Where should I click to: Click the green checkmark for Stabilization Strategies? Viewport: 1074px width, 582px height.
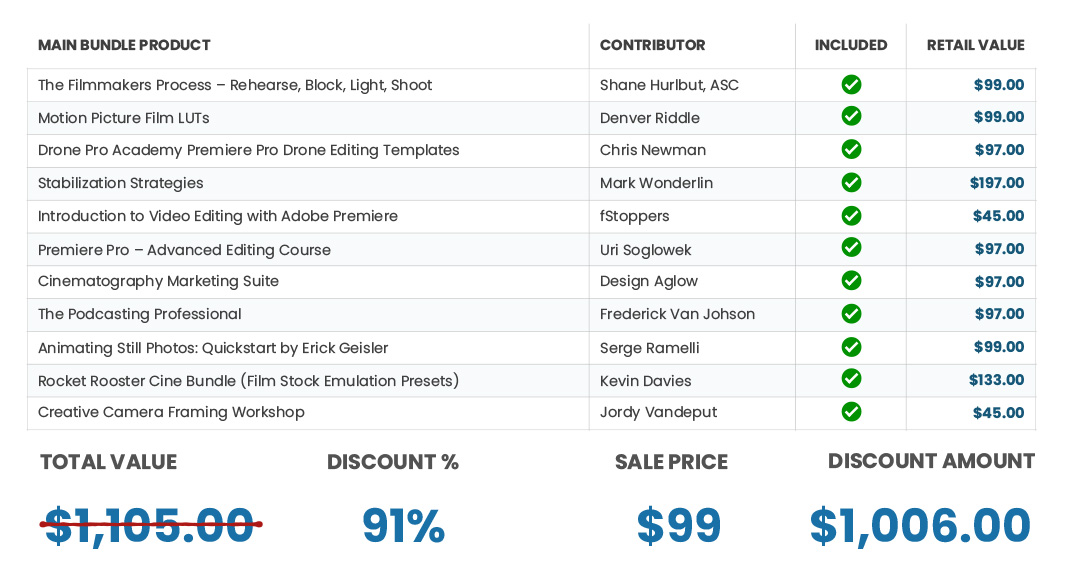coord(851,183)
